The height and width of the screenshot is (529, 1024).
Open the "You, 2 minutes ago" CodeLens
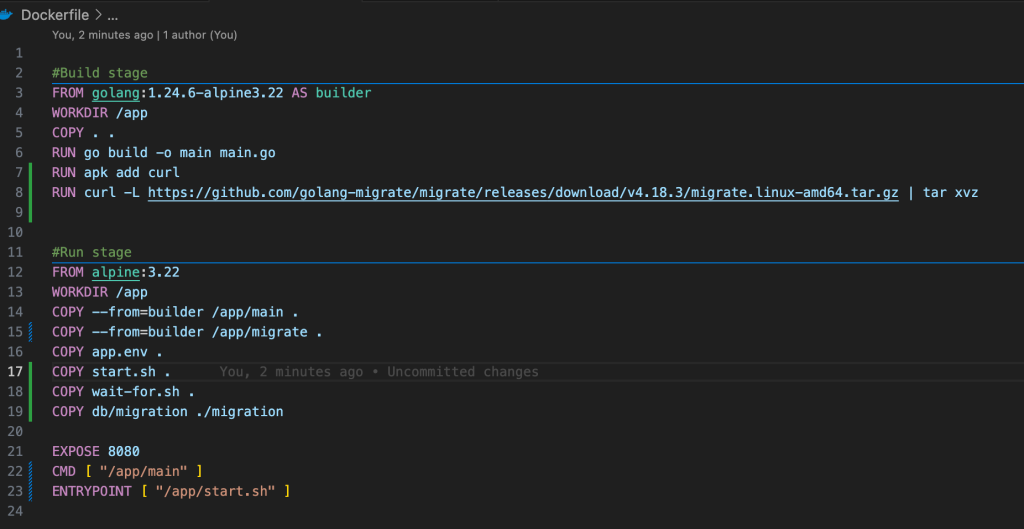102,35
